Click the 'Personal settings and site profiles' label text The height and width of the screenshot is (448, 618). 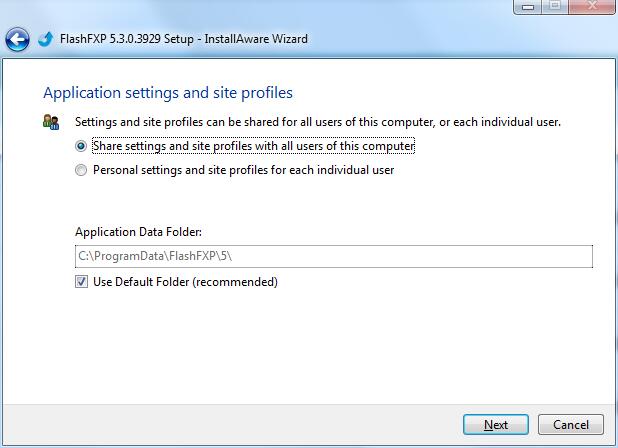(x=243, y=170)
